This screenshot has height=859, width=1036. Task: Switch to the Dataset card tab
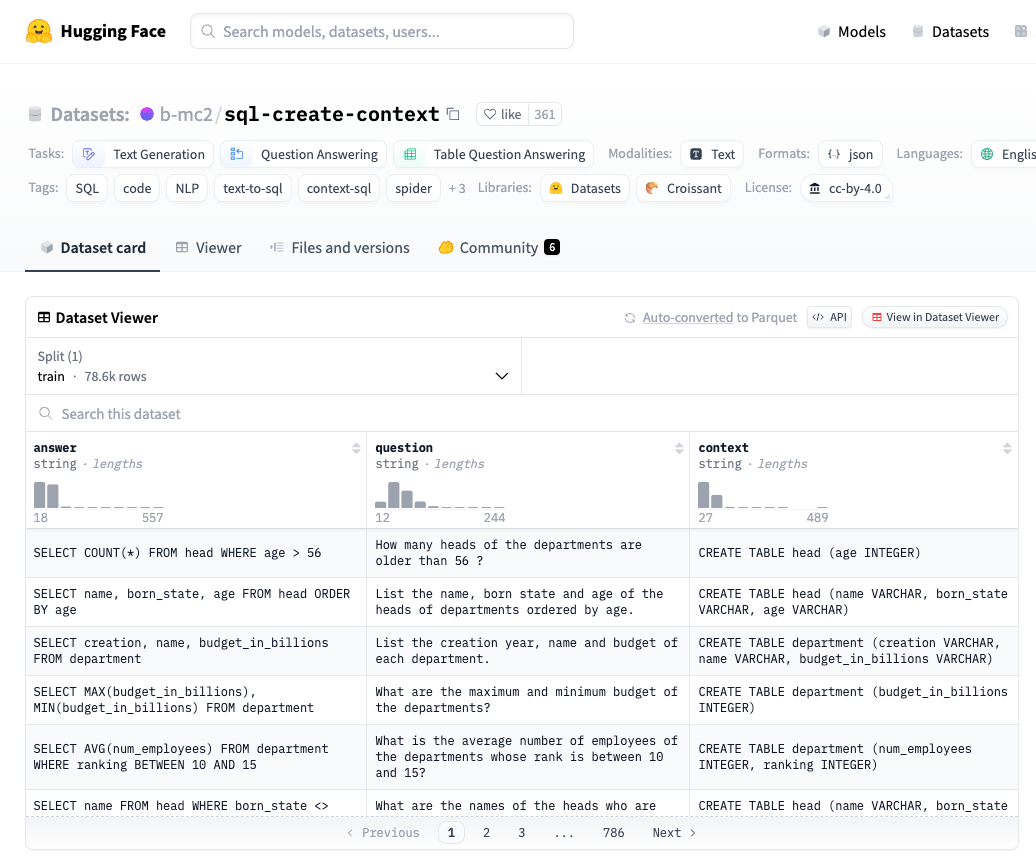92,248
